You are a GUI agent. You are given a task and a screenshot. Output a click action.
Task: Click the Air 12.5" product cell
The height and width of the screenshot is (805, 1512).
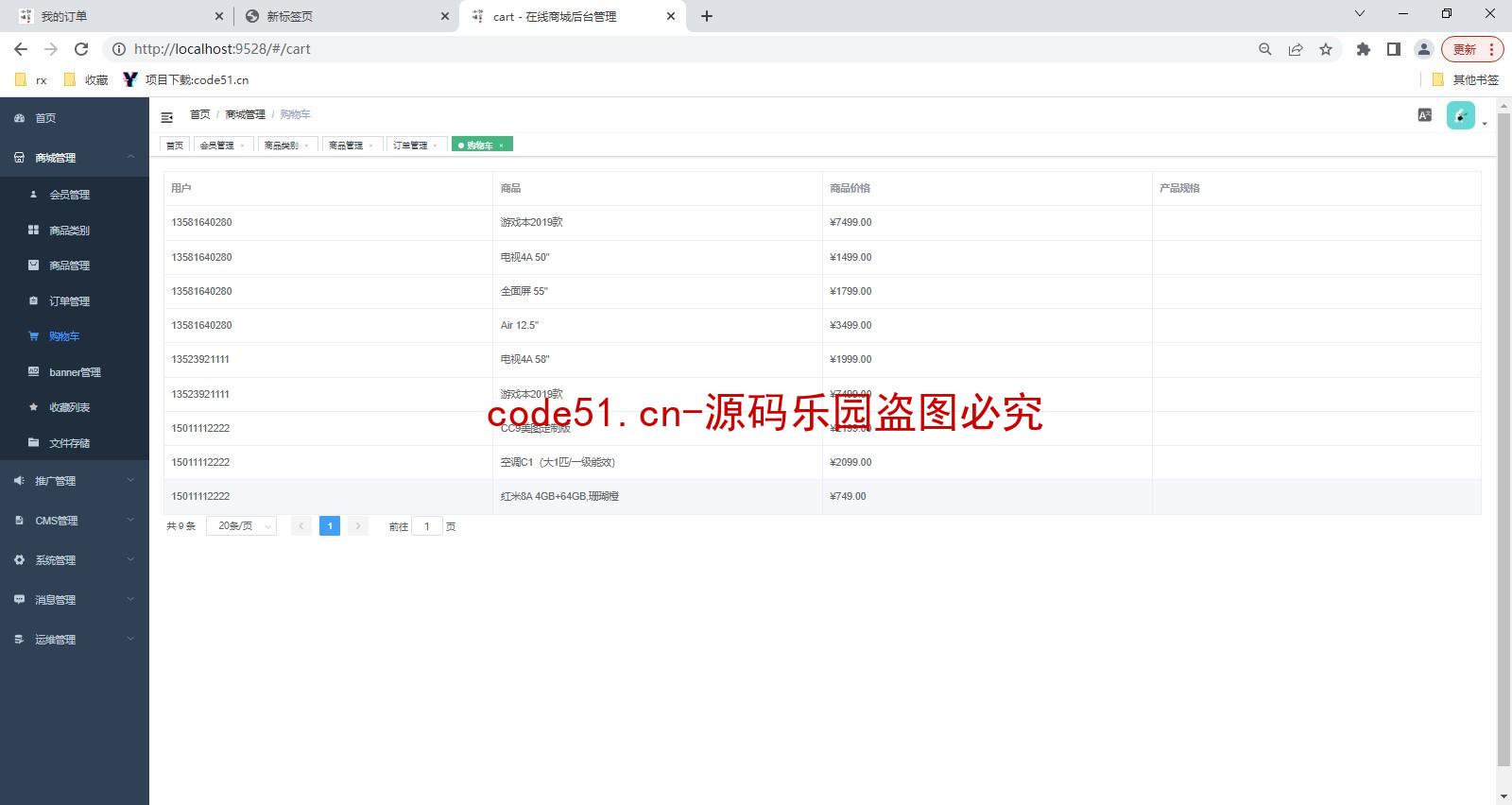click(x=658, y=325)
